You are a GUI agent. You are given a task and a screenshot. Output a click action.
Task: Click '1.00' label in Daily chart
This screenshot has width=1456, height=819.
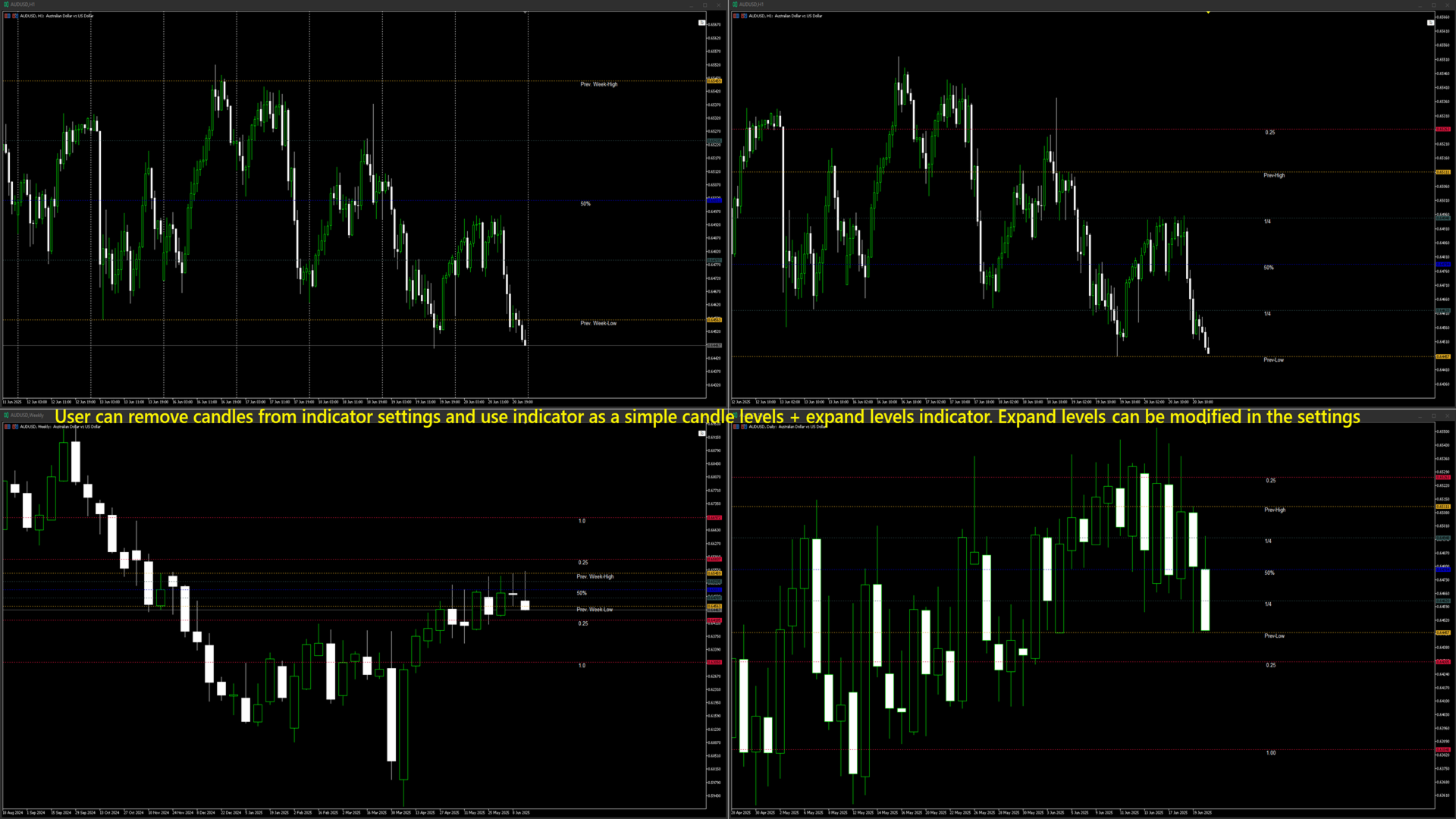[x=1271, y=753]
